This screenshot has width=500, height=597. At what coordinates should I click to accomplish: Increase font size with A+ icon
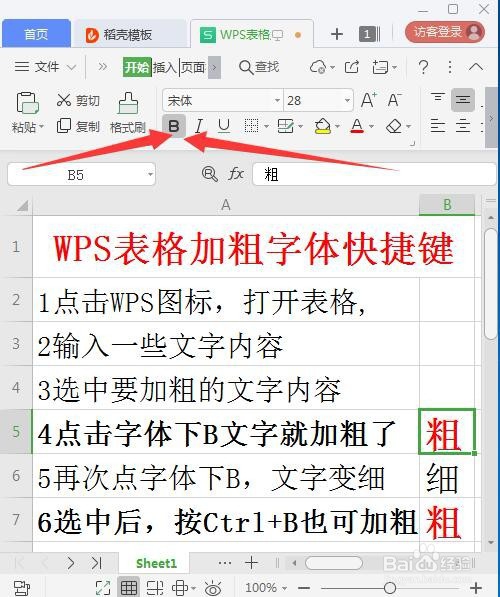369,100
